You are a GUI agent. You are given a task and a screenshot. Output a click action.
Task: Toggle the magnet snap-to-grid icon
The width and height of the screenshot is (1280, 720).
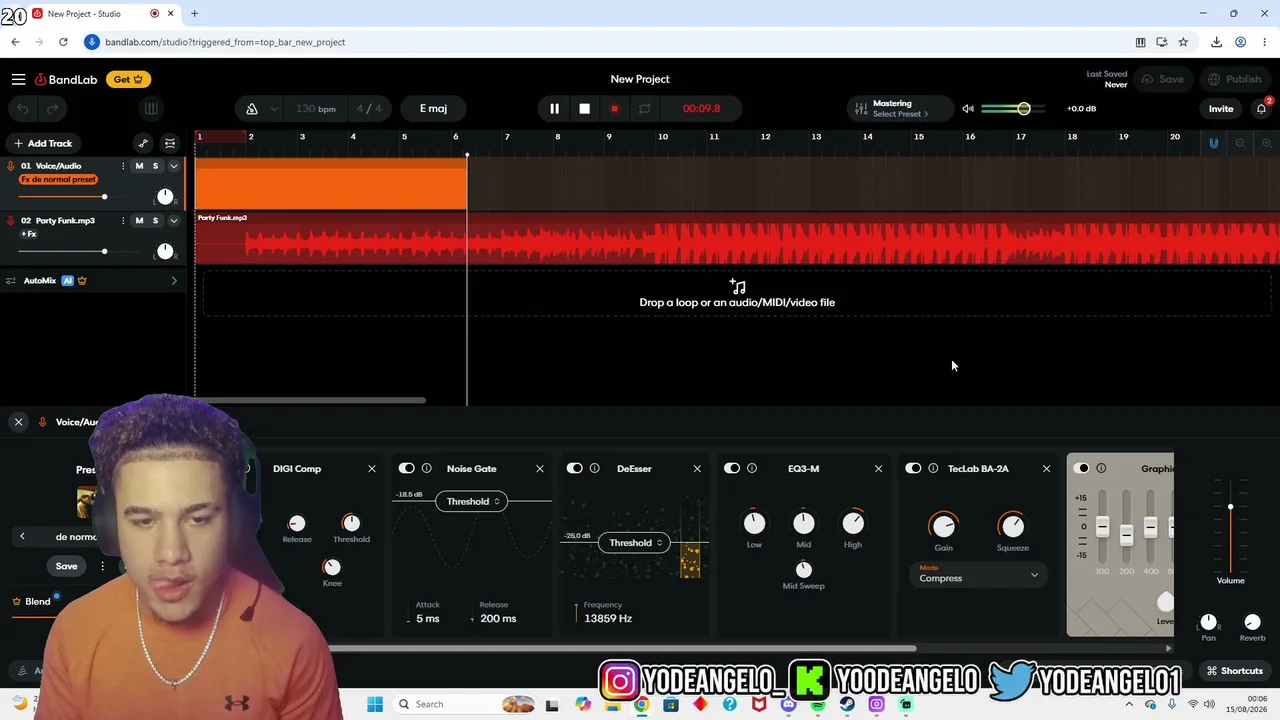1213,143
